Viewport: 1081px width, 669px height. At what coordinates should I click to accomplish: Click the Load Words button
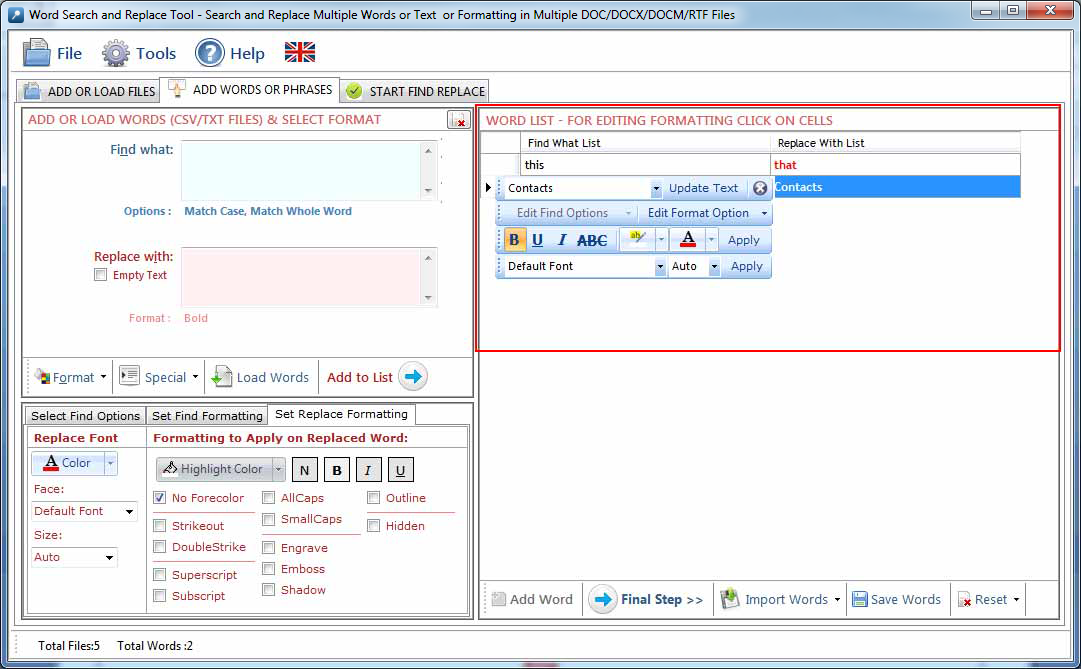coord(261,377)
